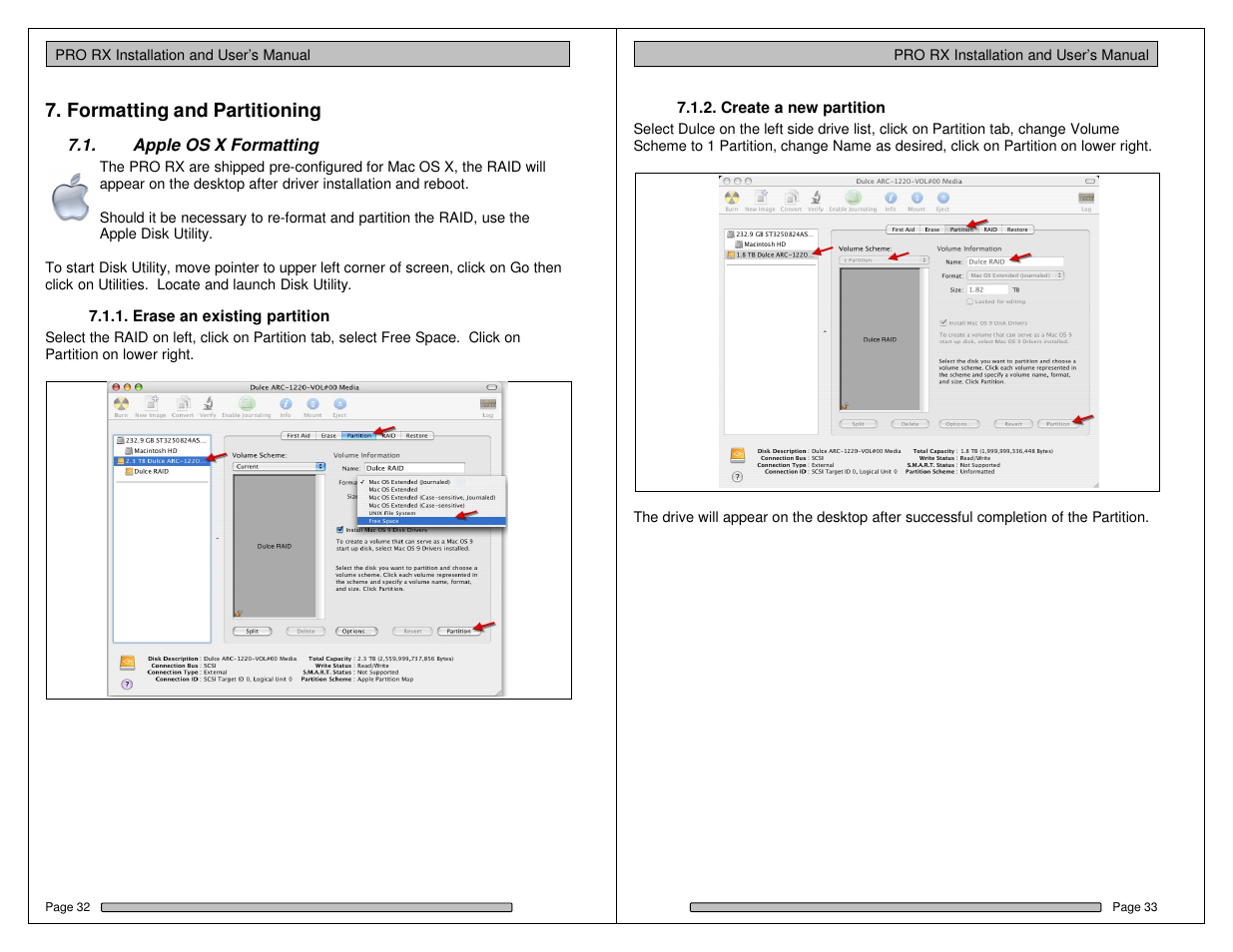
Task: Select Dulce RAID volume in page 32 disk list
Action: 148,471
